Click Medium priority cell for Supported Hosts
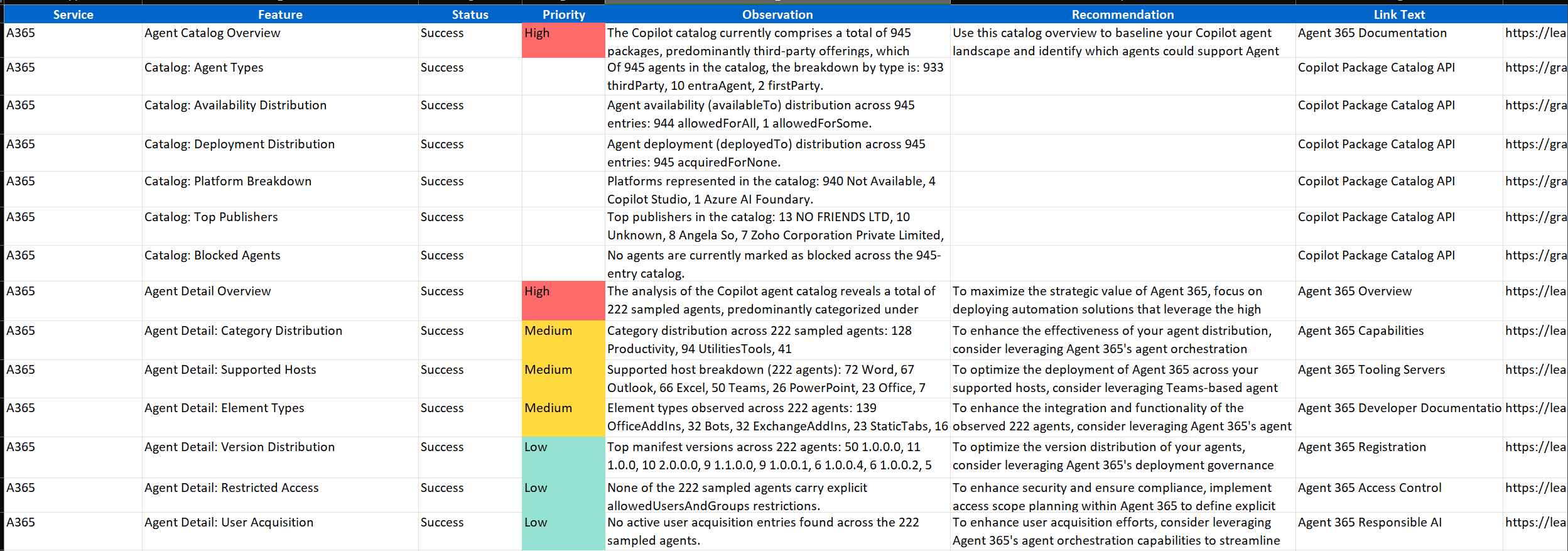The height and width of the screenshot is (551, 1568). [563, 379]
